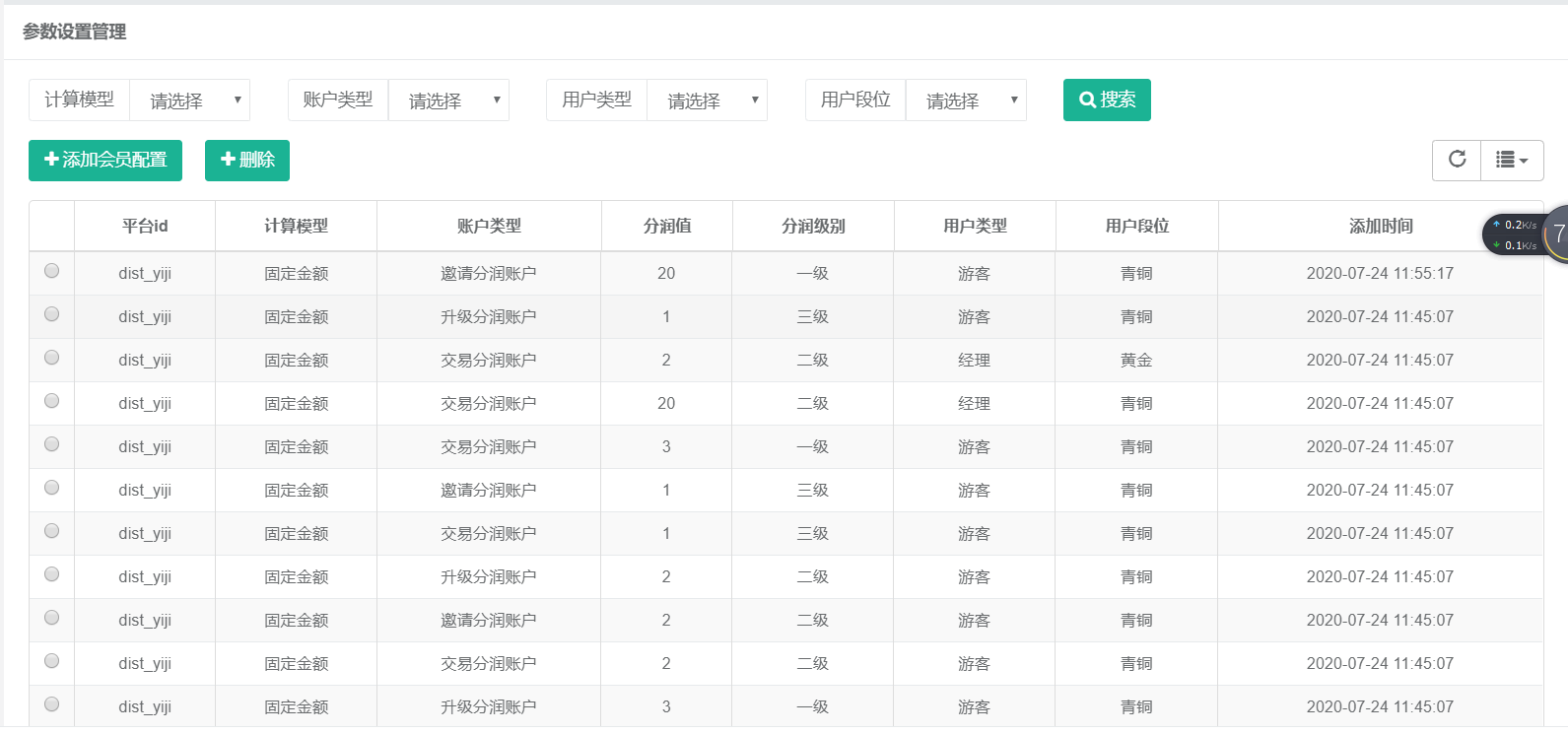
Task: Click the 添加时间 column header
Action: pos(1381,227)
